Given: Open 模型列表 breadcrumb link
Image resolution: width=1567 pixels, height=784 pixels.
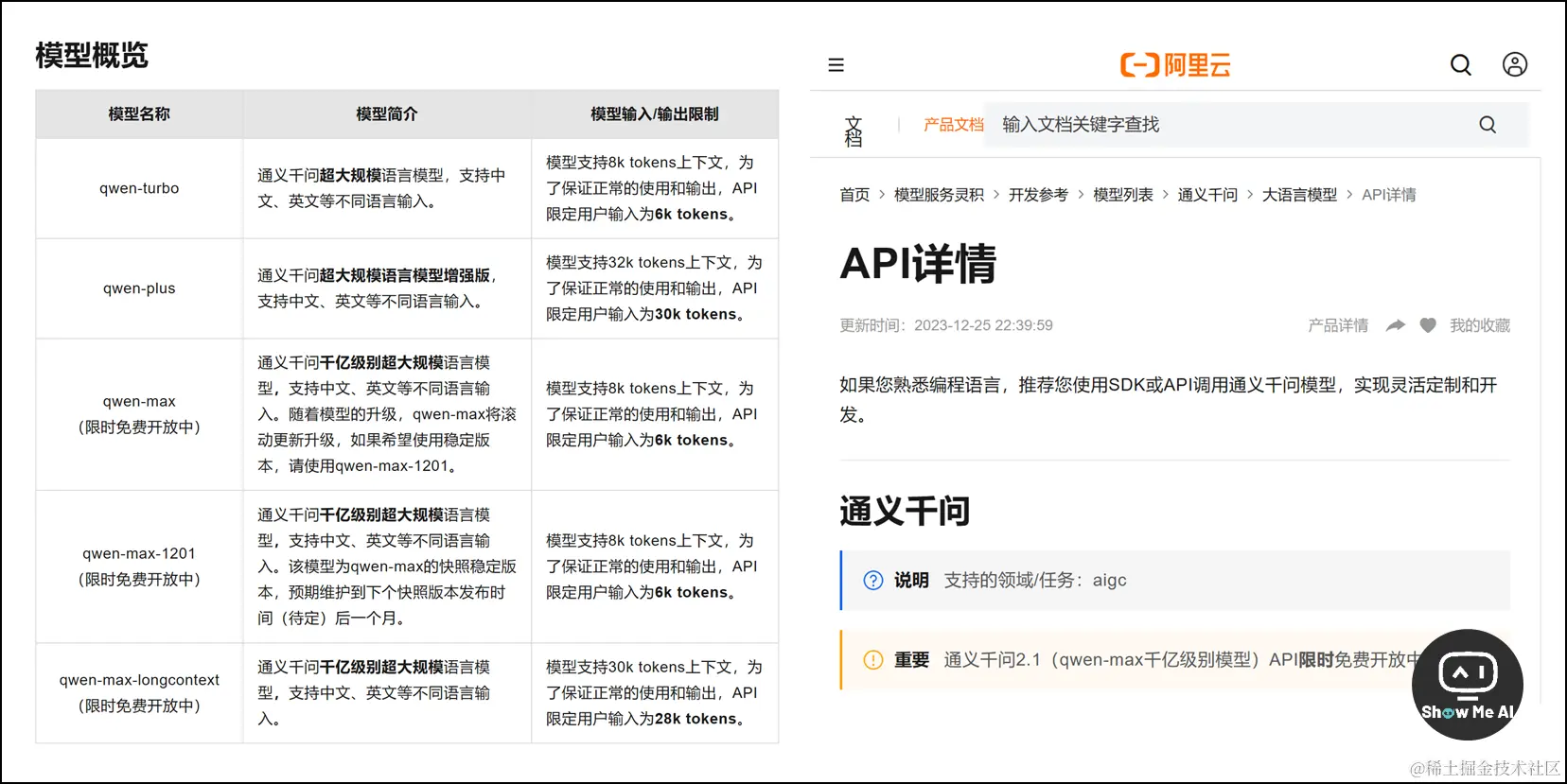Looking at the screenshot, I should pos(1123,195).
